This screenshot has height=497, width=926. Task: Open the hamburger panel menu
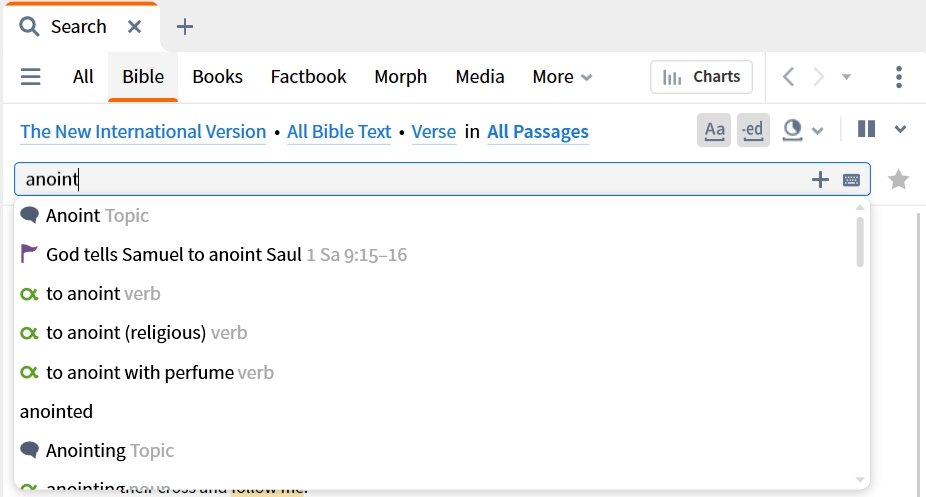coord(30,77)
